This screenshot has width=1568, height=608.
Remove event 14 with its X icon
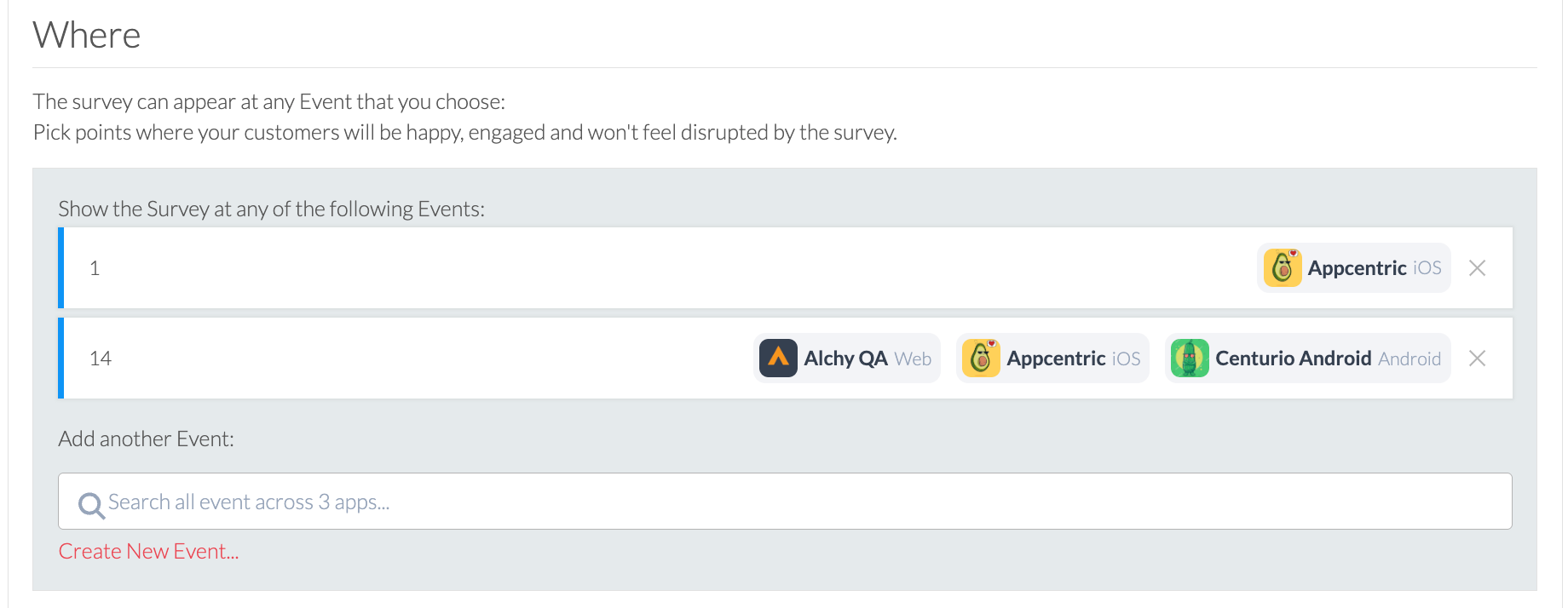pyautogui.click(x=1477, y=358)
